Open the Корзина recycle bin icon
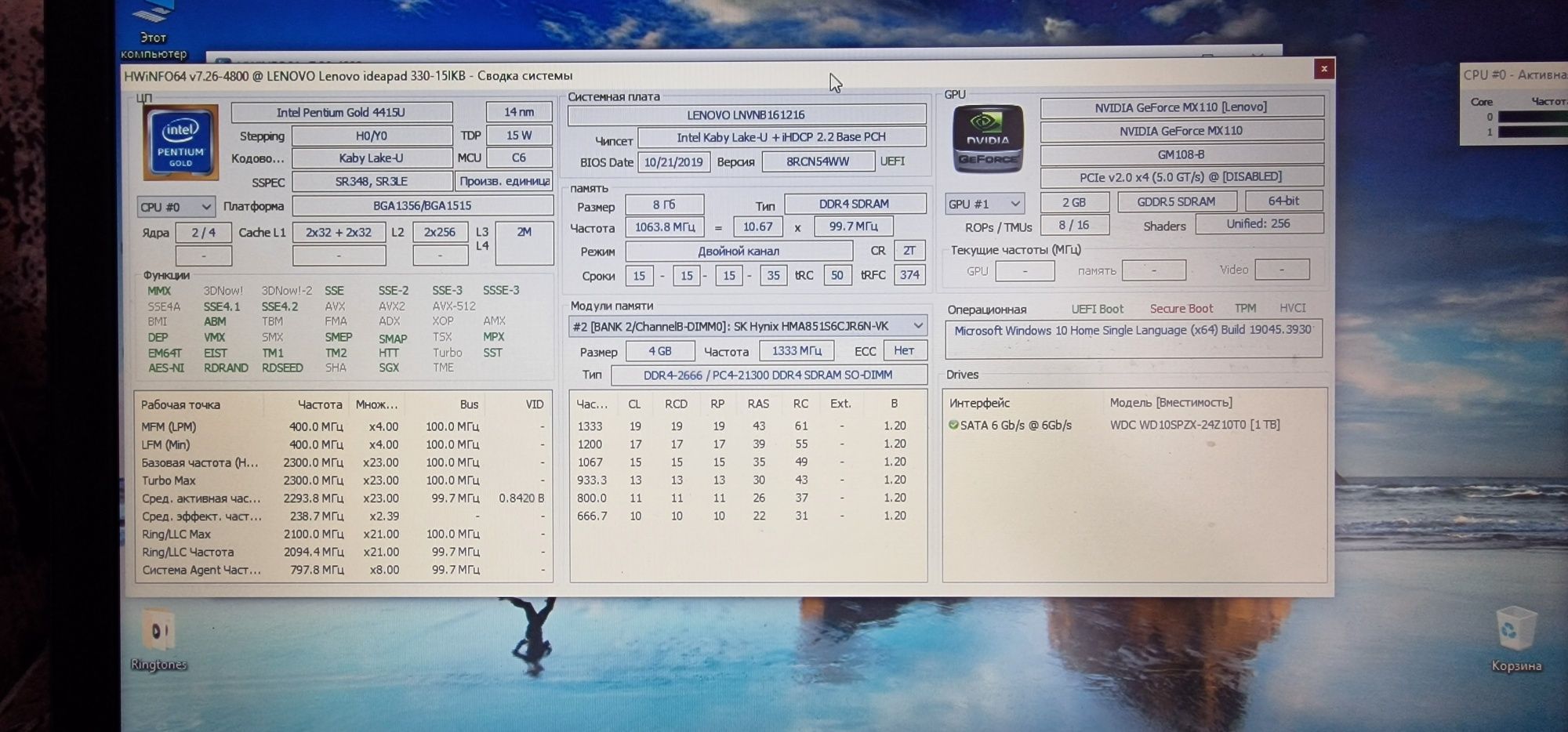 (1515, 639)
